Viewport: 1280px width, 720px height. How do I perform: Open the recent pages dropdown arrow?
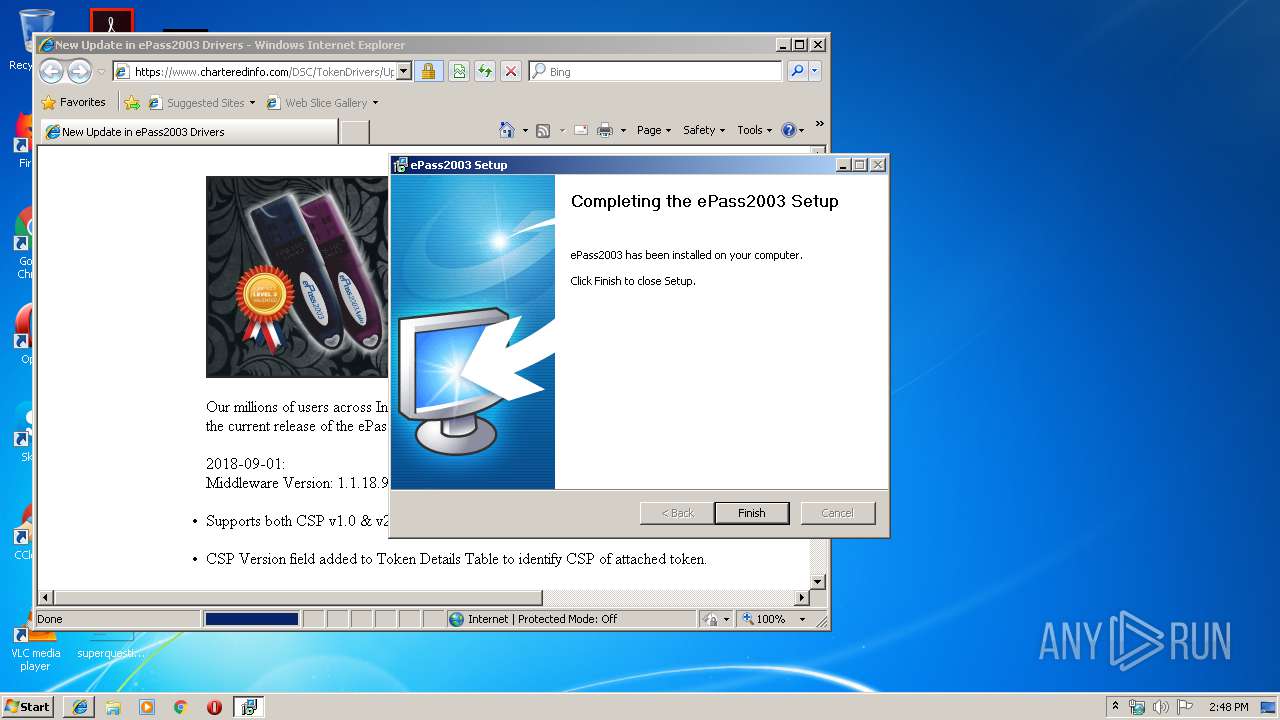(101, 72)
